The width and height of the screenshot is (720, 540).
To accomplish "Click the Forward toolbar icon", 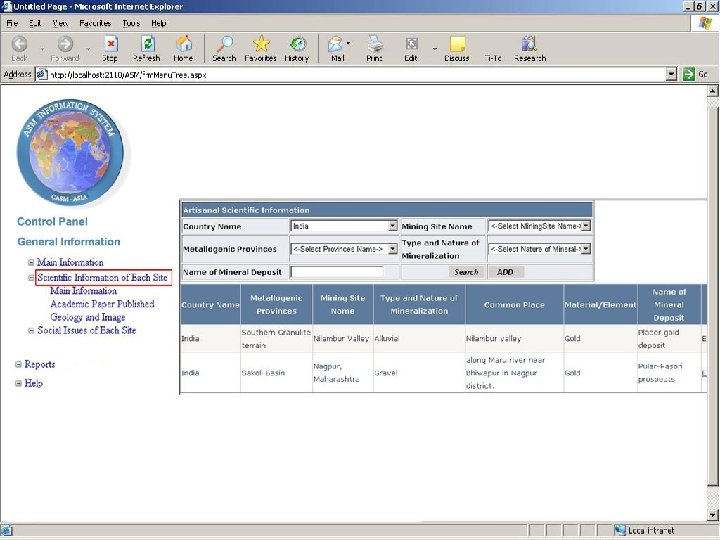I will tap(65, 45).
